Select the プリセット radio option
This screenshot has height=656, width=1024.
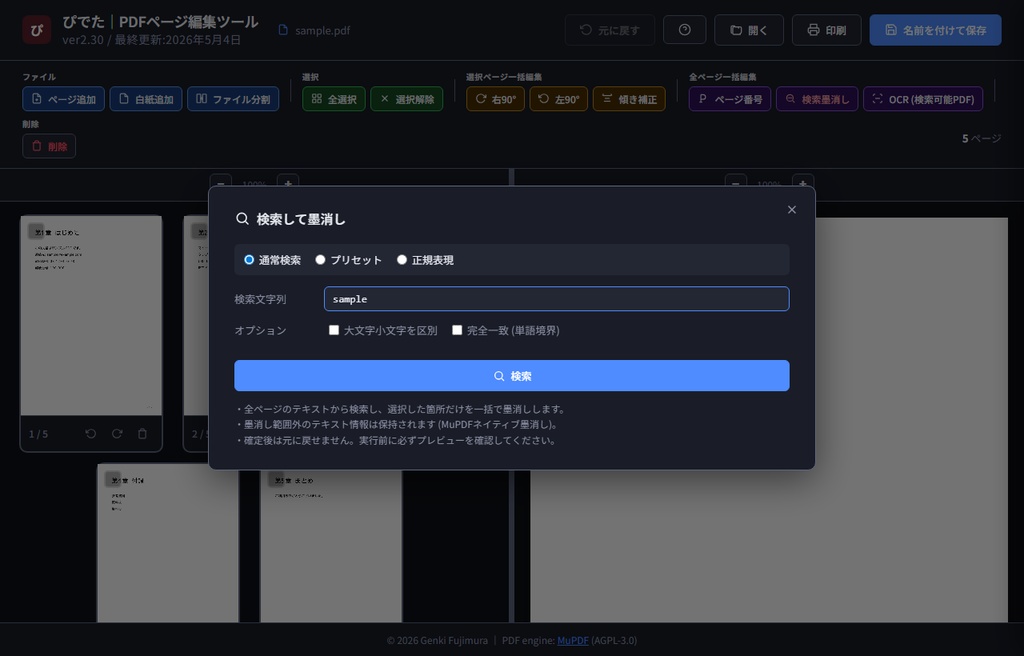click(x=320, y=260)
